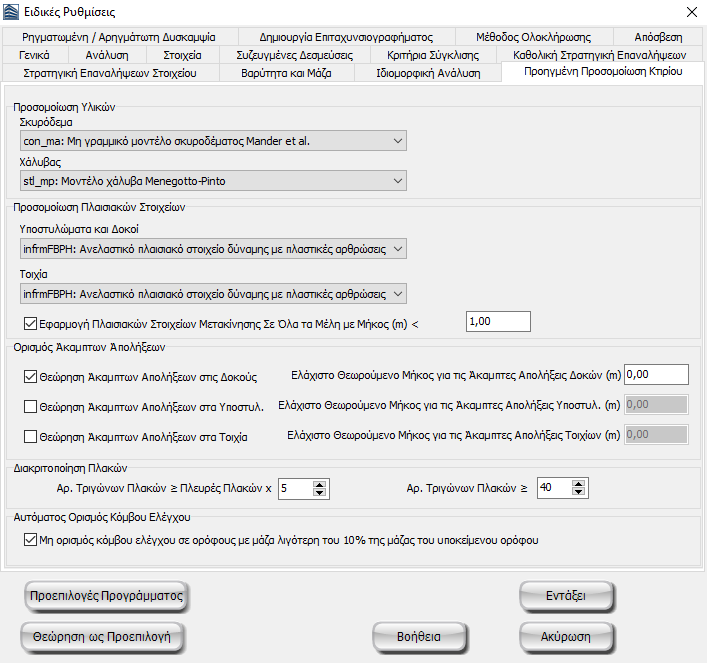
Task: Open Βοήθεια help button
Action: 418,636
